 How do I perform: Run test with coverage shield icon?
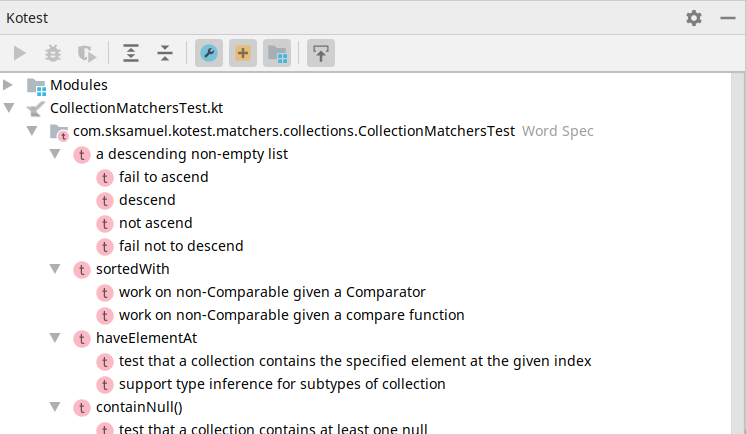87,53
